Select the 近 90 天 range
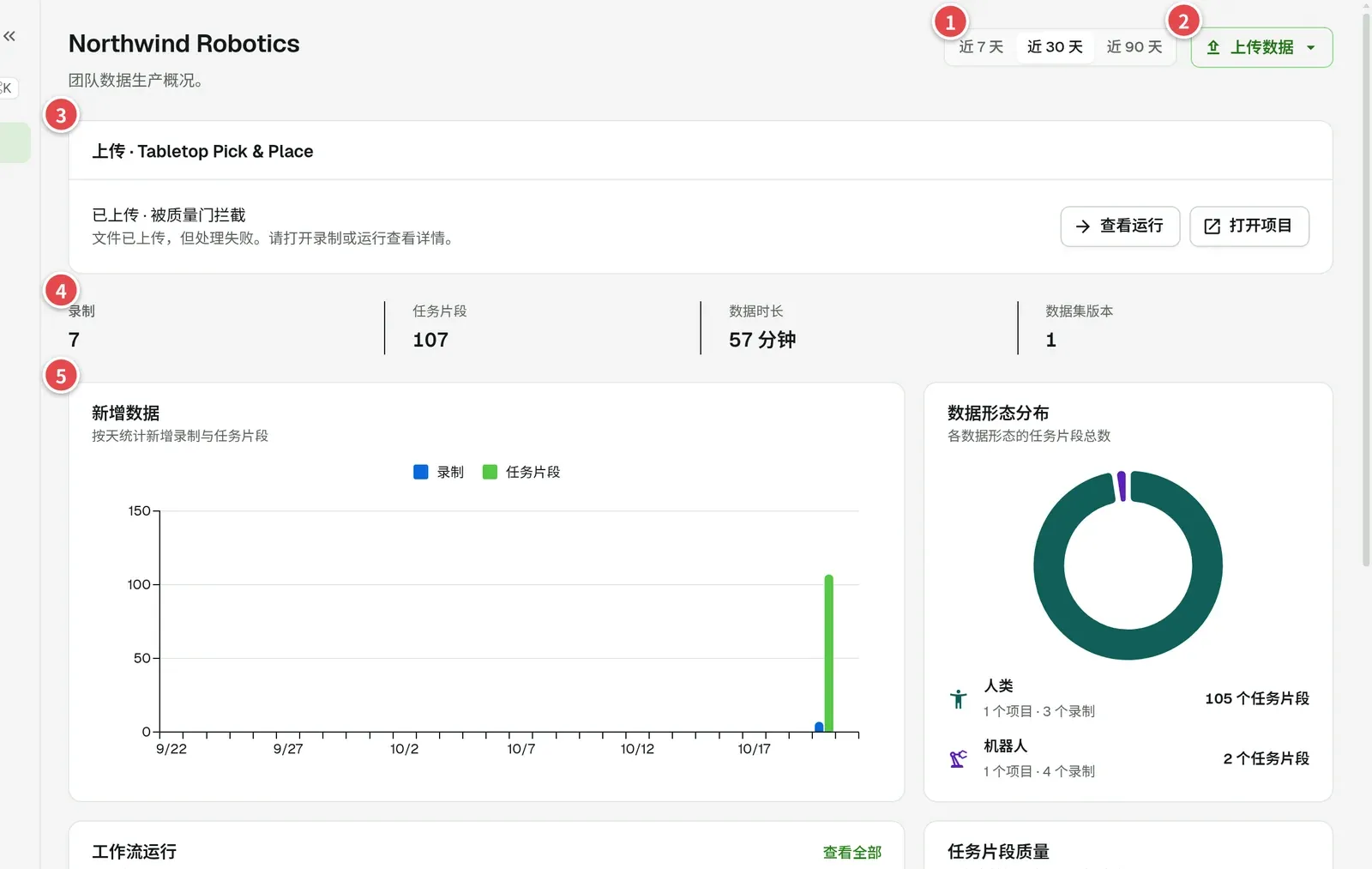1372x869 pixels. point(1134,47)
